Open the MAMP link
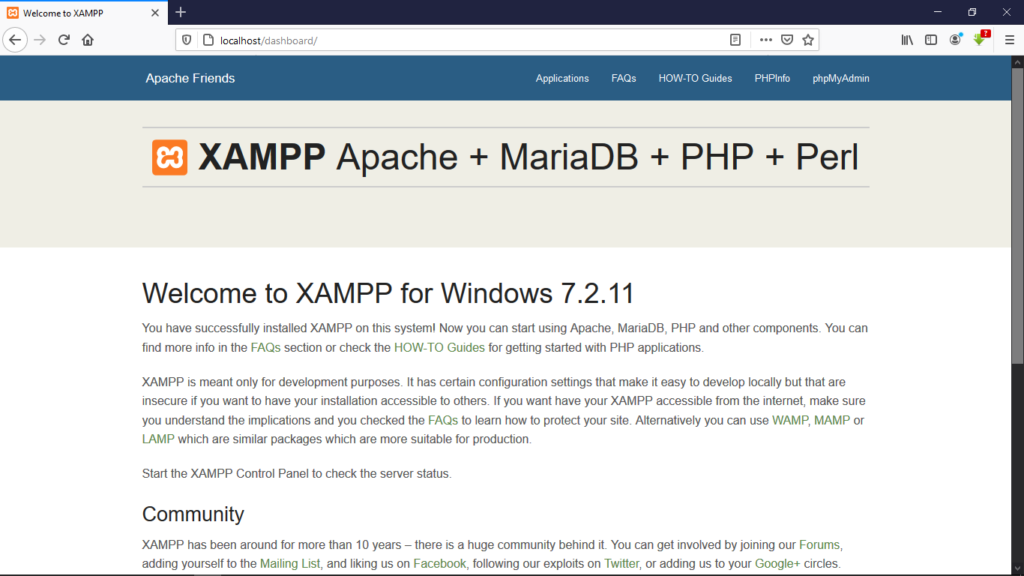The height and width of the screenshot is (576, 1024). (x=831, y=420)
